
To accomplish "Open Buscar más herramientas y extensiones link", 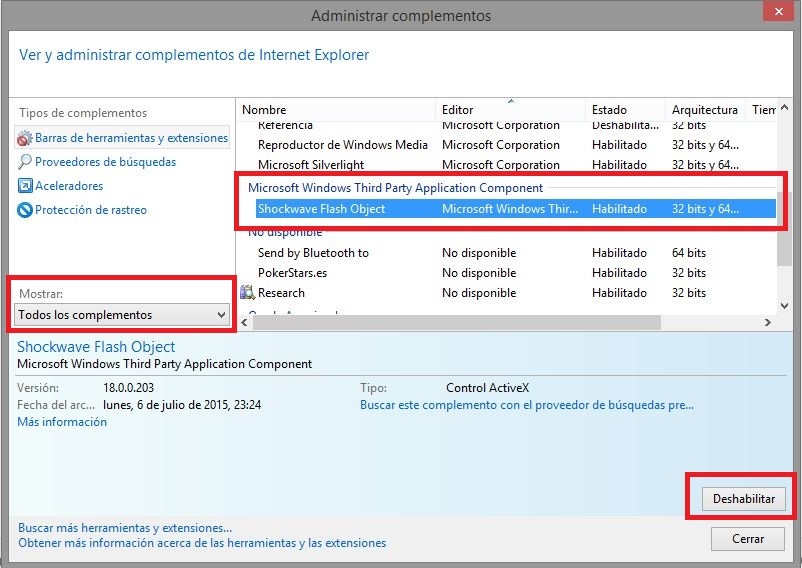I will click(x=125, y=528).
